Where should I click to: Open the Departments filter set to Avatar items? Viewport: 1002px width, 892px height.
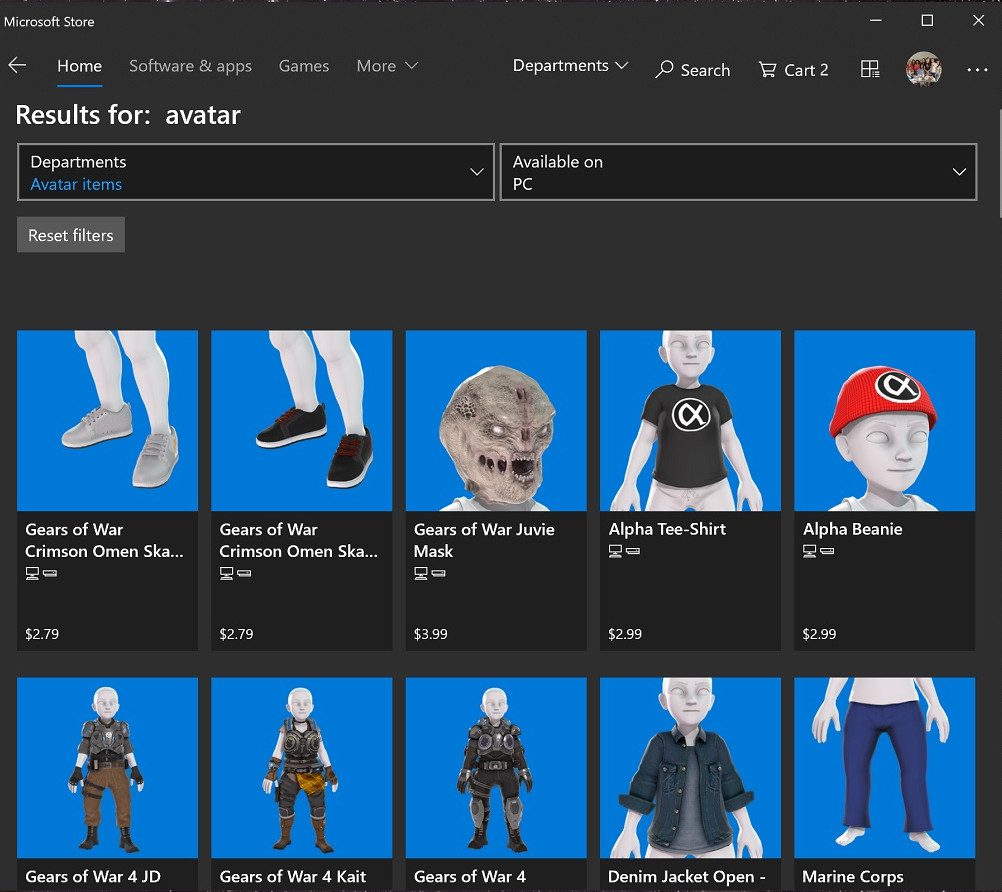(x=256, y=172)
